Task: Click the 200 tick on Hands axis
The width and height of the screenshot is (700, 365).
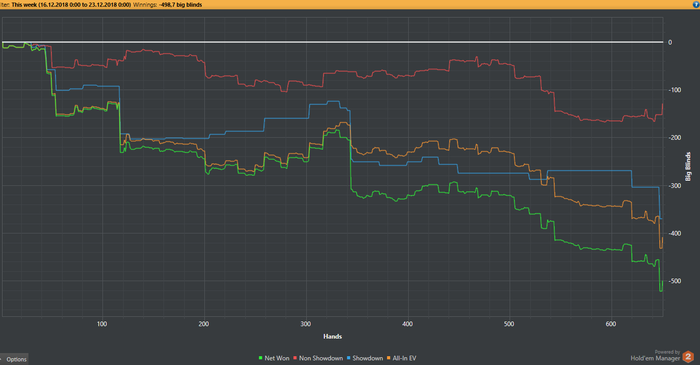Action: [204, 324]
